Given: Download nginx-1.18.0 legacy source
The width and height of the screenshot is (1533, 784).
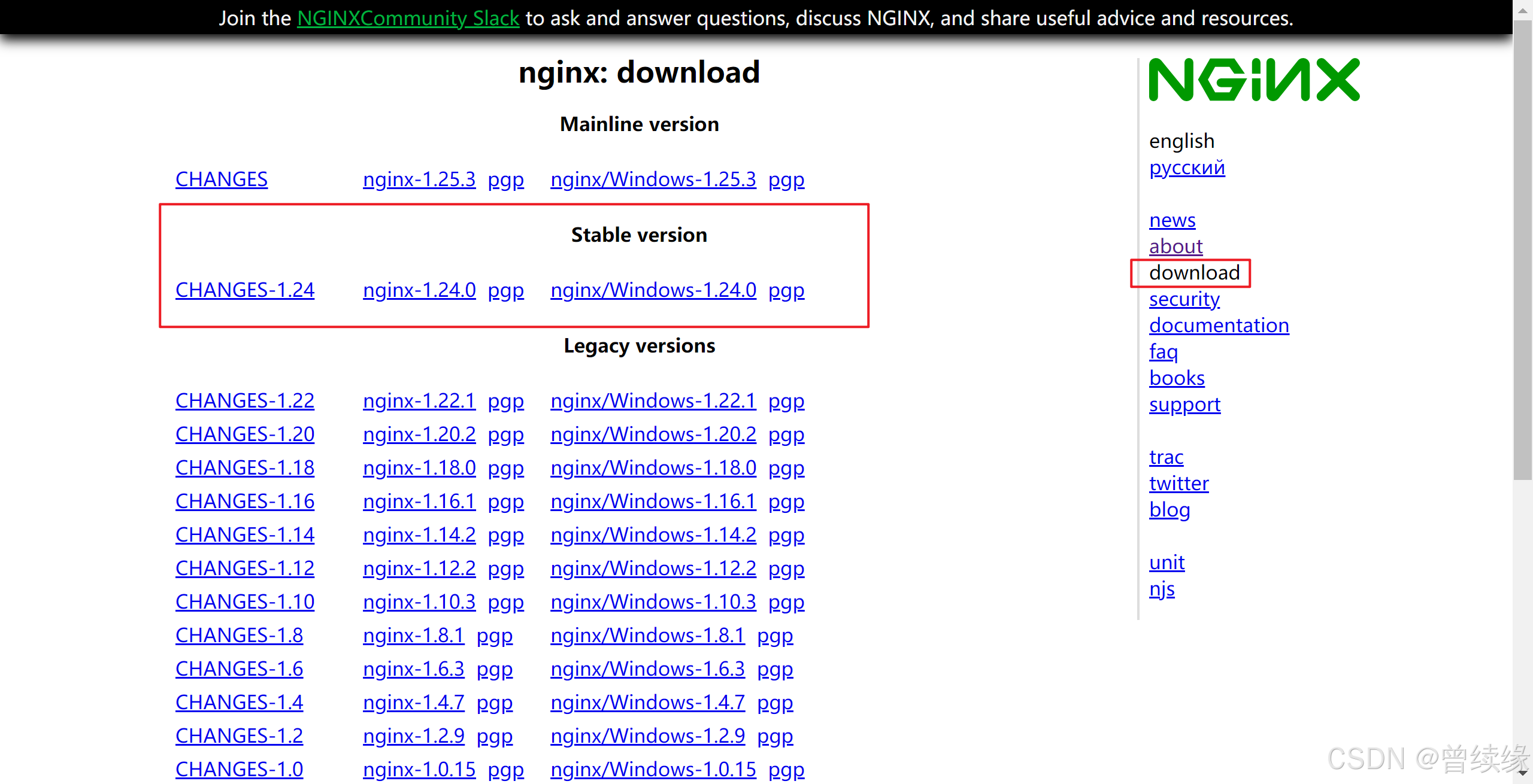Looking at the screenshot, I should (419, 468).
